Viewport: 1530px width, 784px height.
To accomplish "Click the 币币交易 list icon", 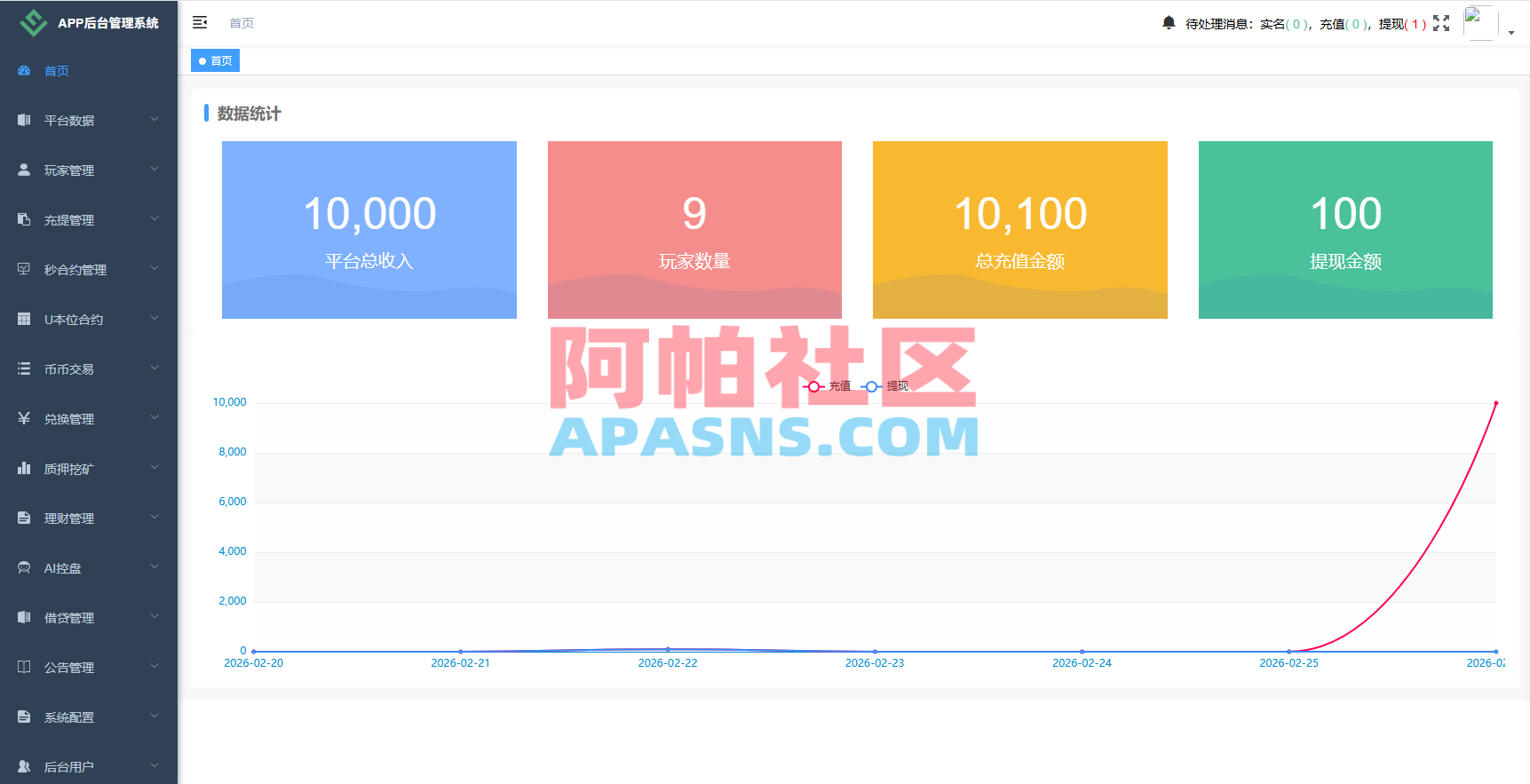I will click(24, 368).
